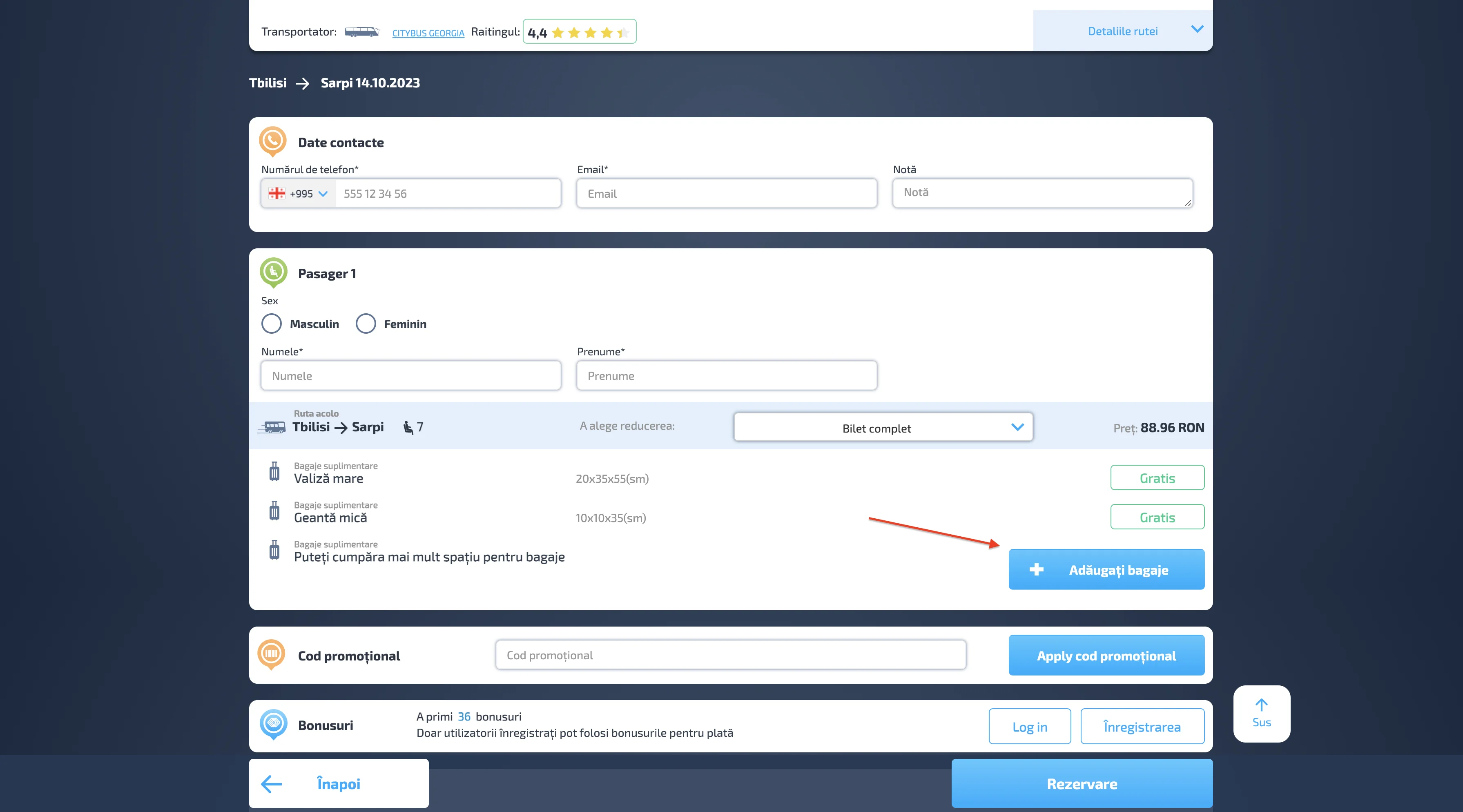Click the Sus scroll-to-top arrow
This screenshot has width=1463, height=812.
tap(1261, 713)
